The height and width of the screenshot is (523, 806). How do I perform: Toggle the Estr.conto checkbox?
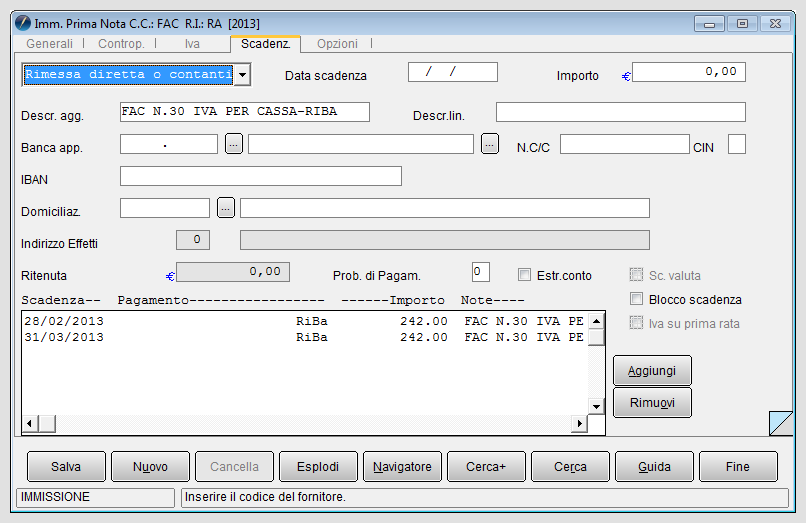[524, 275]
